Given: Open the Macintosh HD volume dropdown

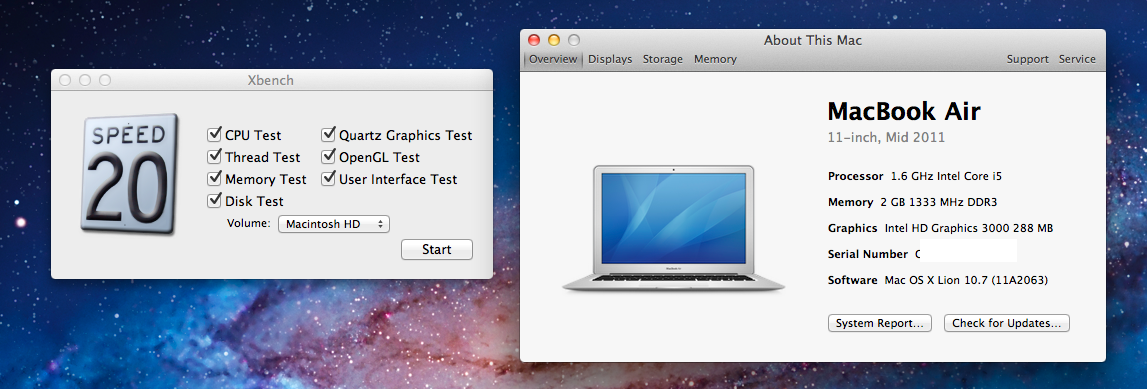Looking at the screenshot, I should pos(334,224).
